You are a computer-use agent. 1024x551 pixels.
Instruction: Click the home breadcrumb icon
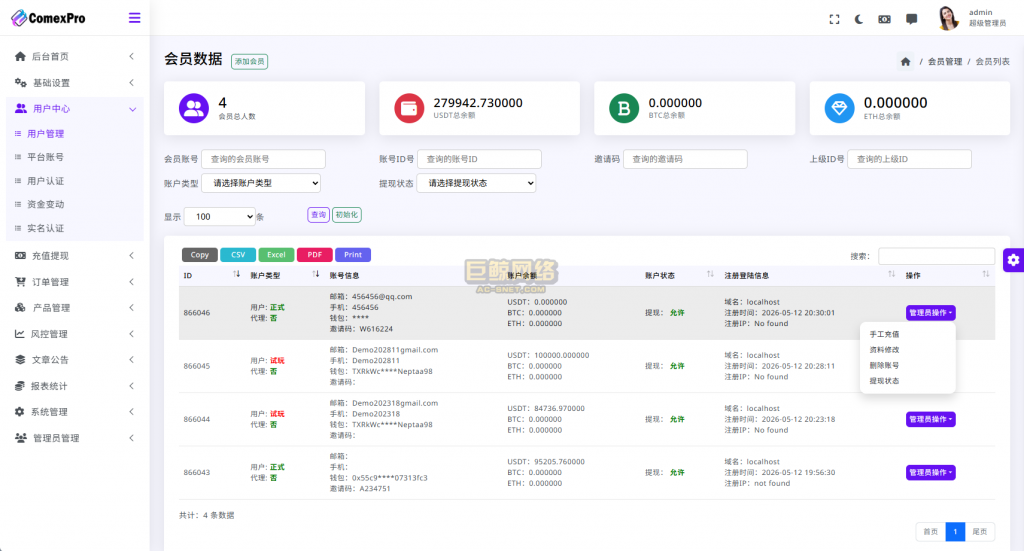905,61
